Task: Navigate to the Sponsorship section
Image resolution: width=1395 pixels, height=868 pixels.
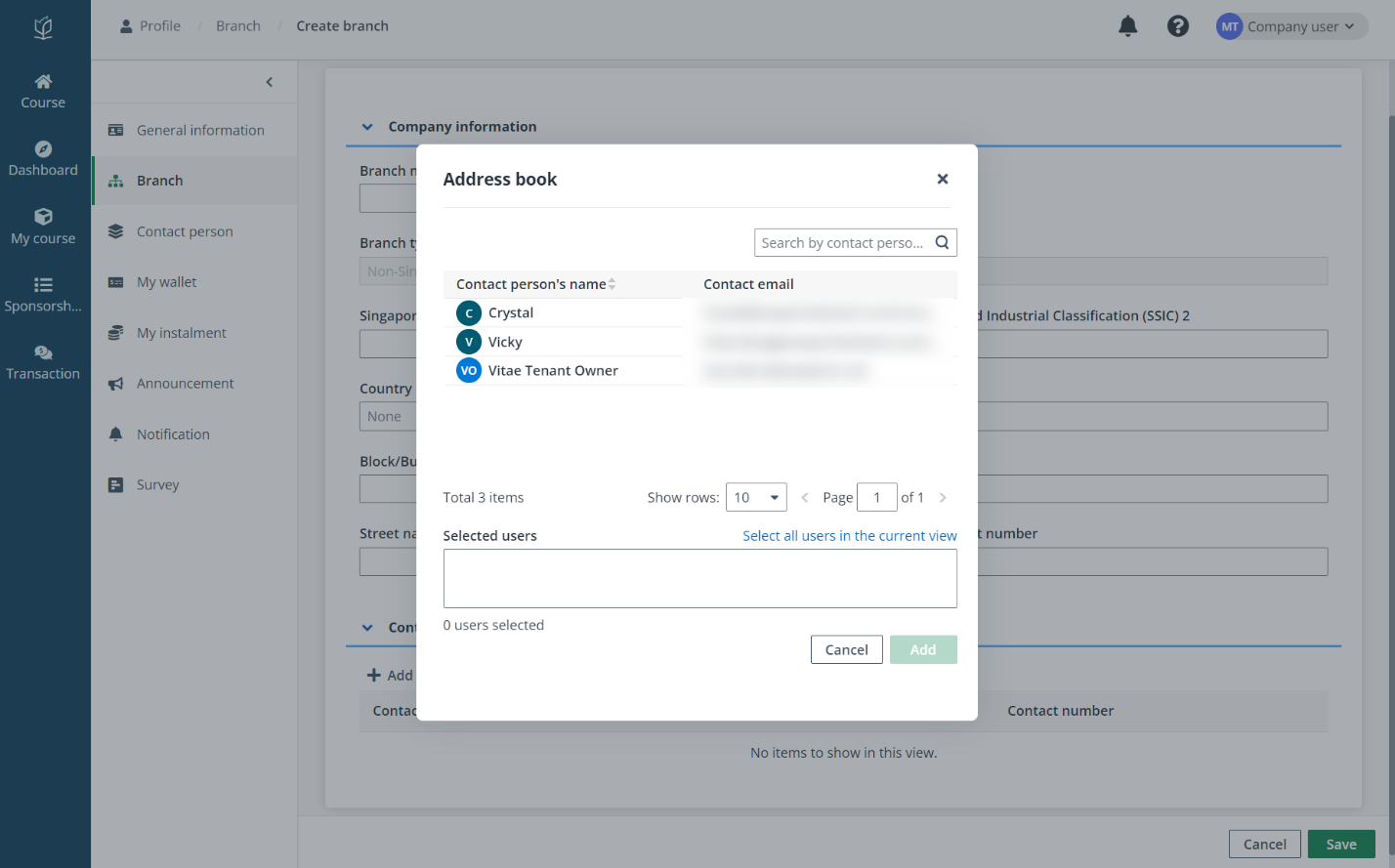Action: pyautogui.click(x=43, y=295)
